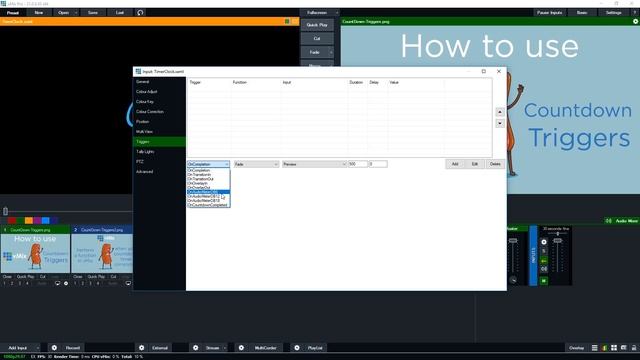Click headphones monitor knob under master fader
640x360 pixels.
[x=513, y=280]
